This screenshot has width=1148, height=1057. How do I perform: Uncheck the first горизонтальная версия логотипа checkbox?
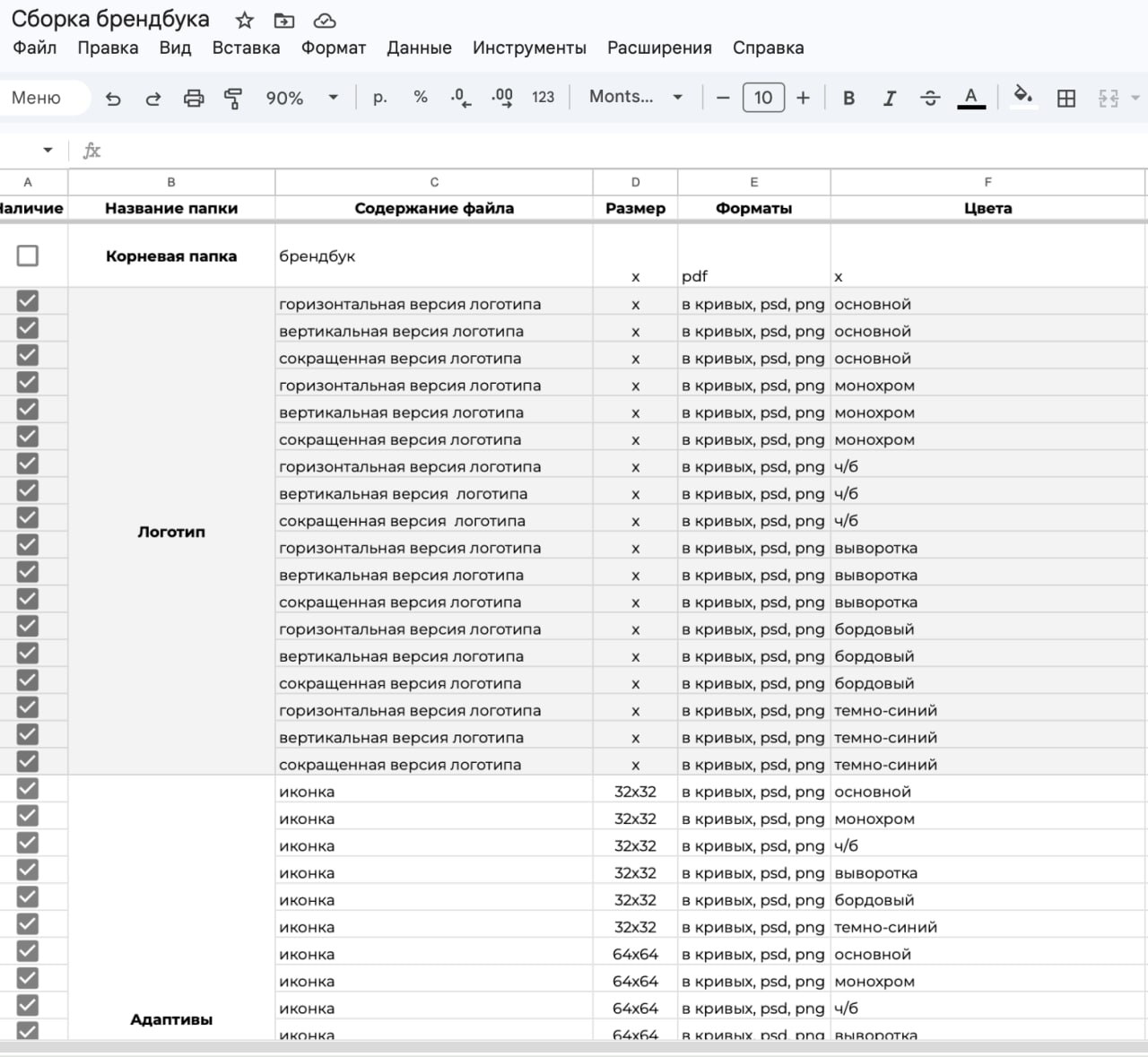point(28,301)
